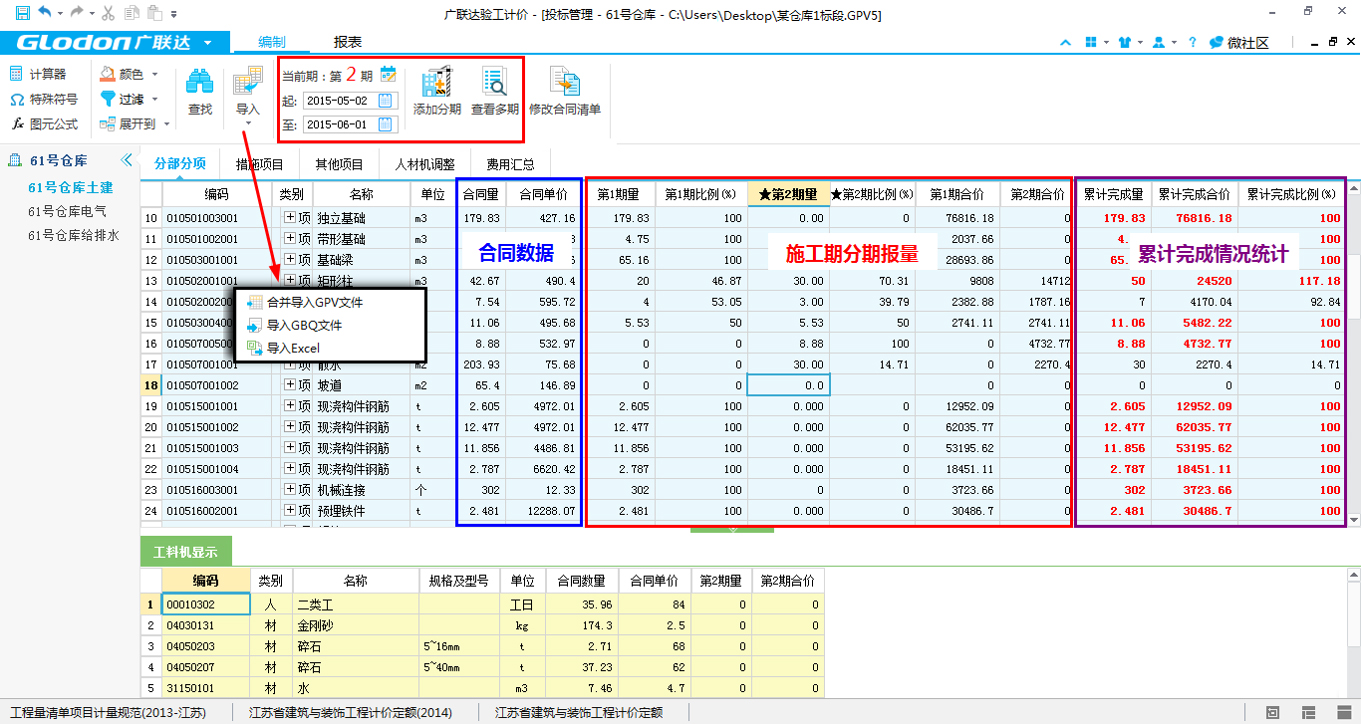Expand the 坡道 row
Viewport: 1361px width, 724px height.
point(291,385)
